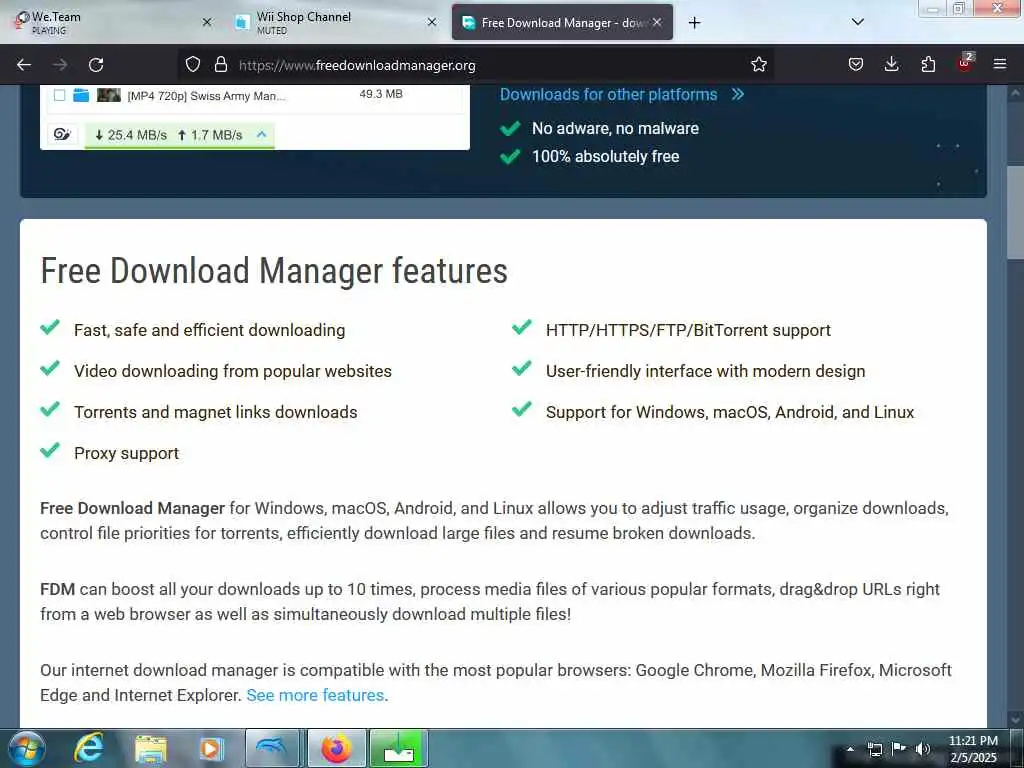Click the download speed 25.4 MB/s indicator
This screenshot has height=768, width=1024.
tap(131, 135)
